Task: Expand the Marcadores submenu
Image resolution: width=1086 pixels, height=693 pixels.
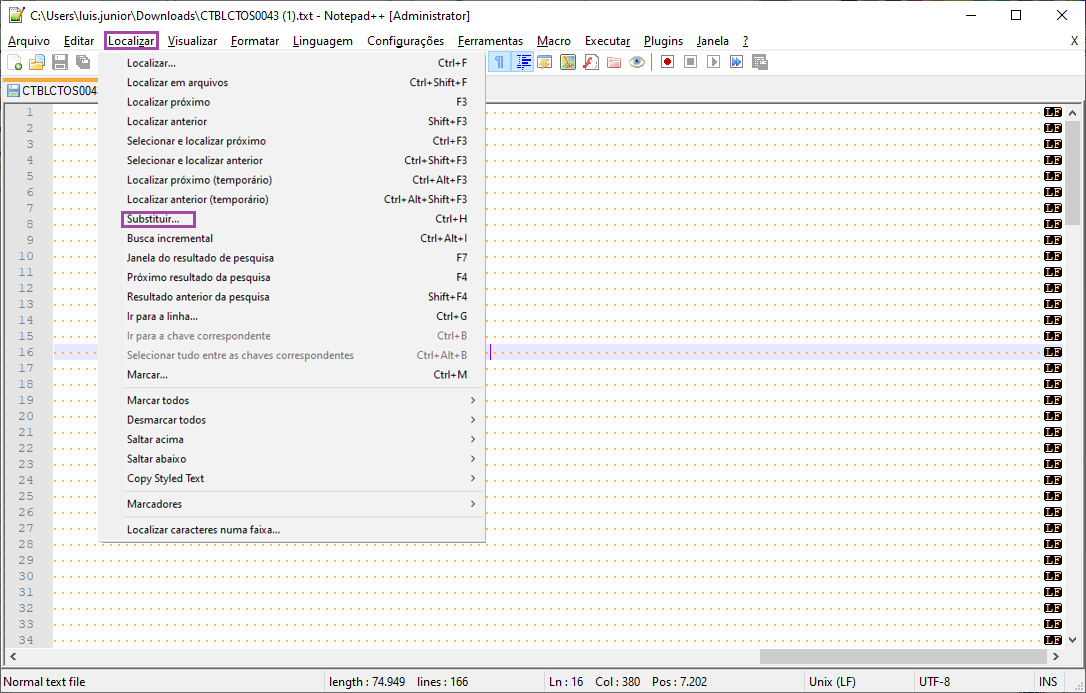Action: [x=292, y=504]
